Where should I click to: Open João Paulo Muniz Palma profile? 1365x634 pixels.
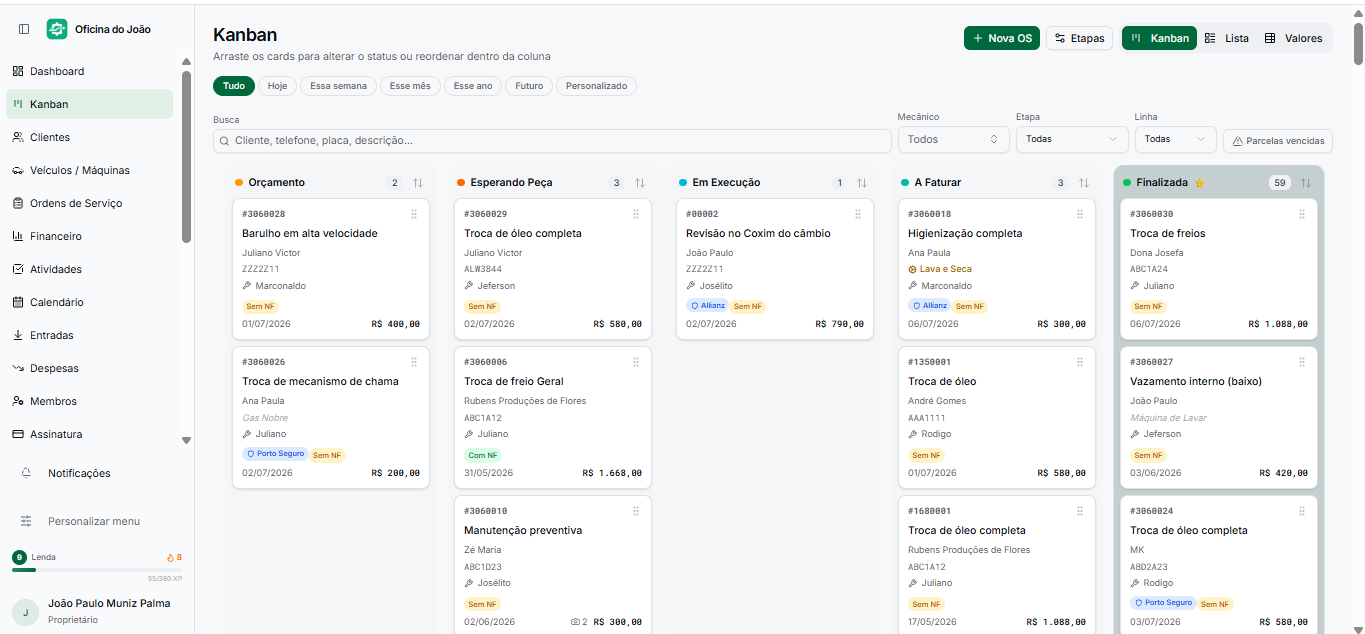click(x=97, y=611)
